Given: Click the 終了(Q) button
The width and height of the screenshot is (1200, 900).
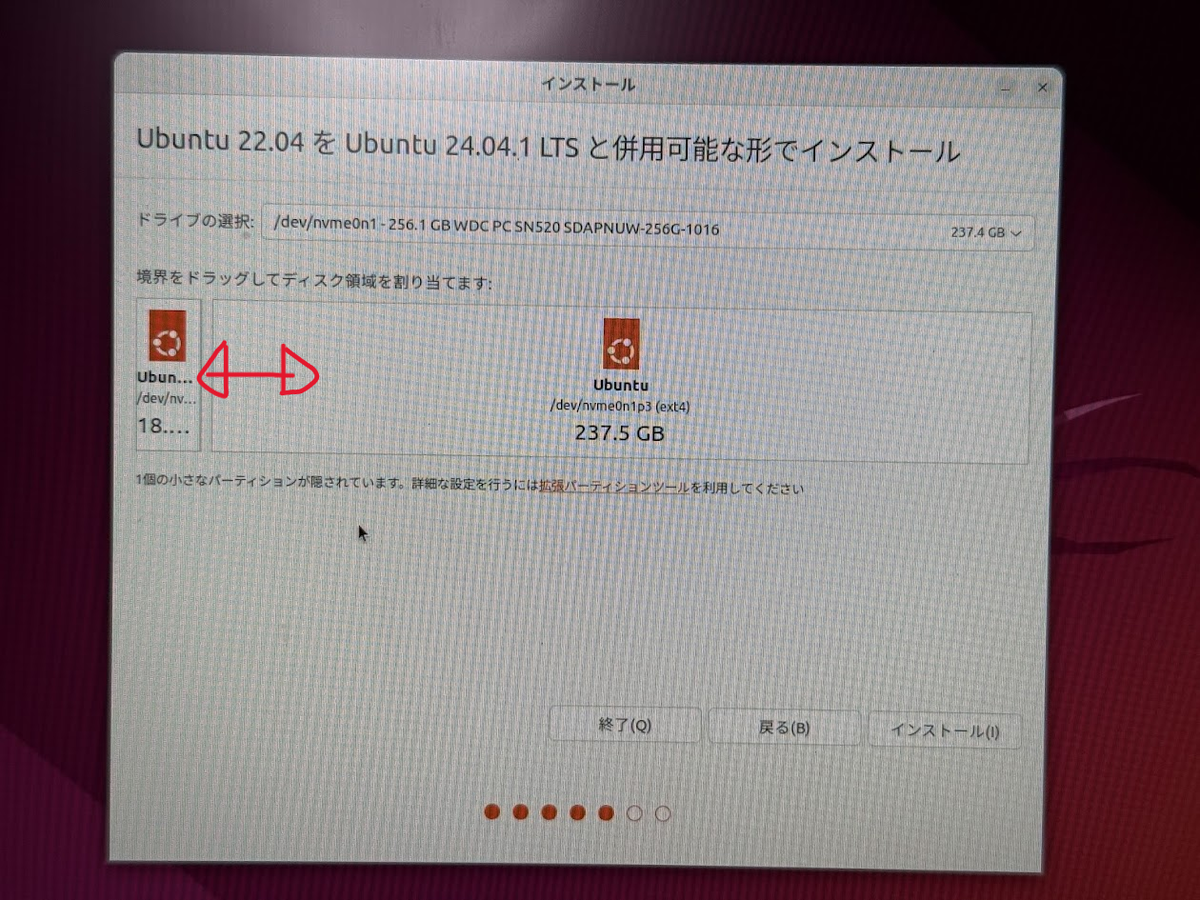Looking at the screenshot, I should [625, 725].
